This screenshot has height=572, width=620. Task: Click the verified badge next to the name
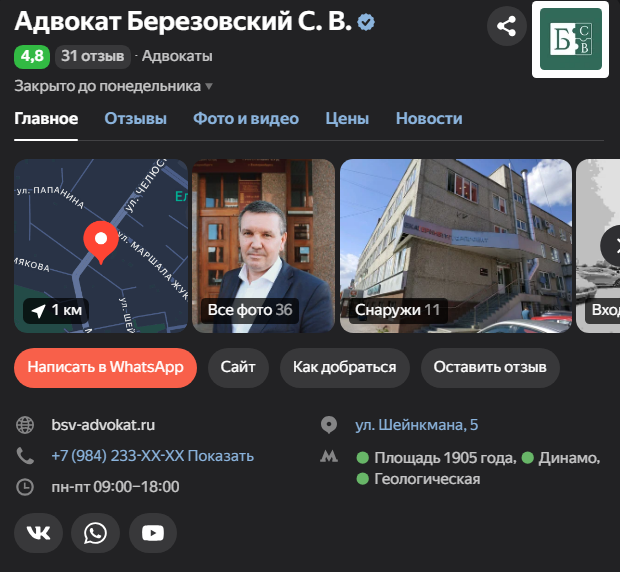pos(367,23)
